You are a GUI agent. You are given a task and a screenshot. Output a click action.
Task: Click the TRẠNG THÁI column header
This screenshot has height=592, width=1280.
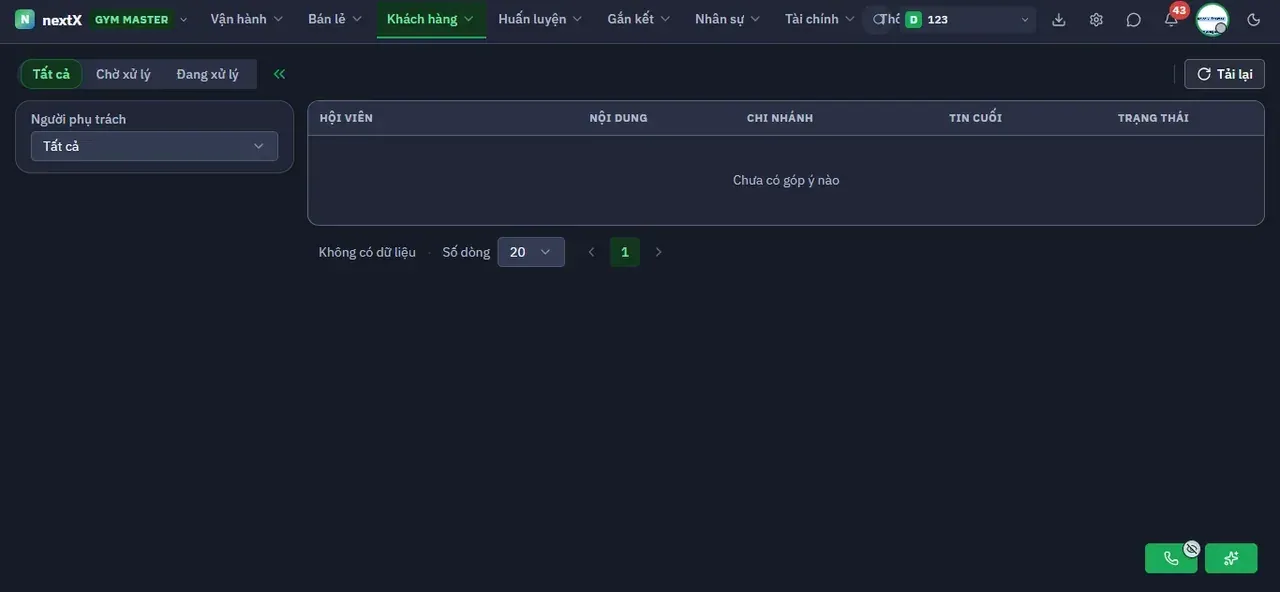[1153, 118]
